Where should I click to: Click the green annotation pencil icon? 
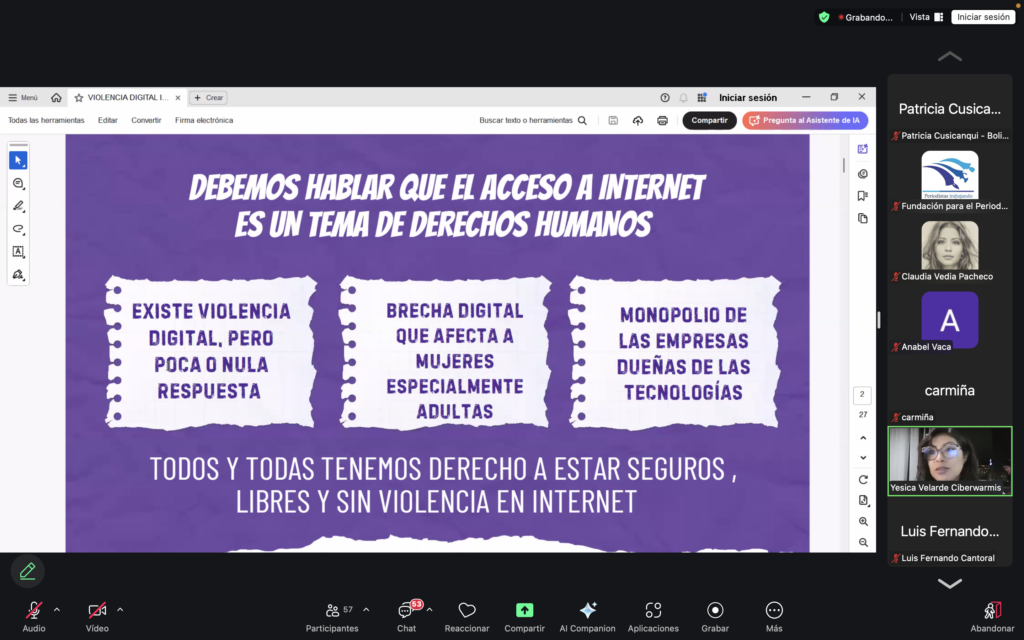click(27, 571)
